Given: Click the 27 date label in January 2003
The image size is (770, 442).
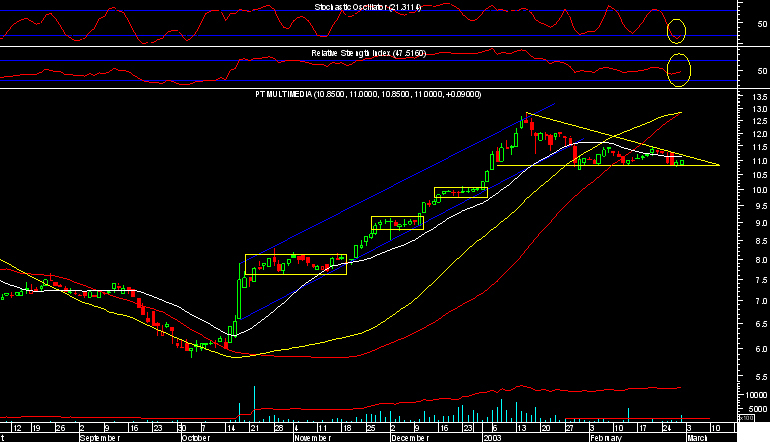Looking at the screenshot, I should 569,428.
